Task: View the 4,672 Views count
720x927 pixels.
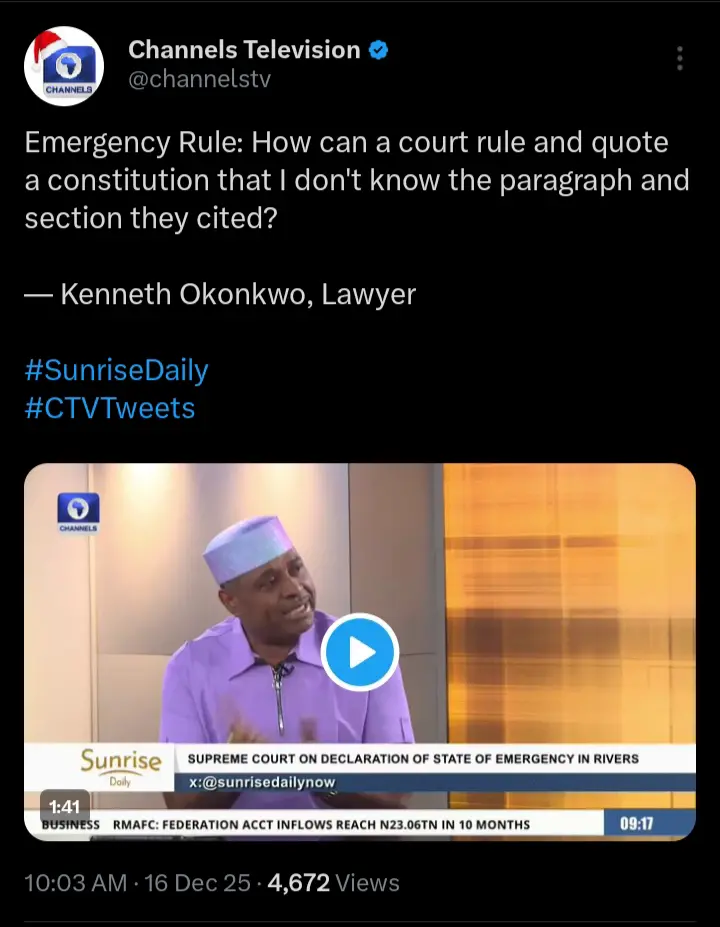Action: pos(333,883)
